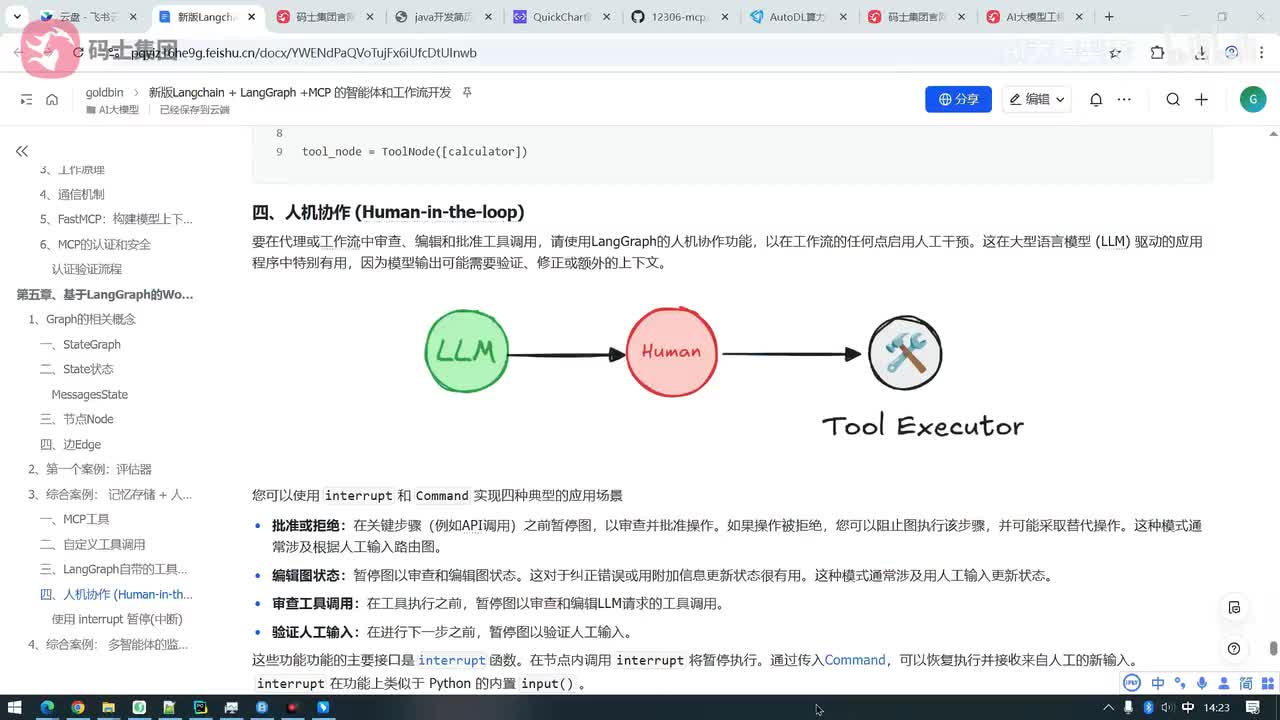Click the browser address bar URL
The width and height of the screenshot is (1280, 720).
(x=305, y=53)
